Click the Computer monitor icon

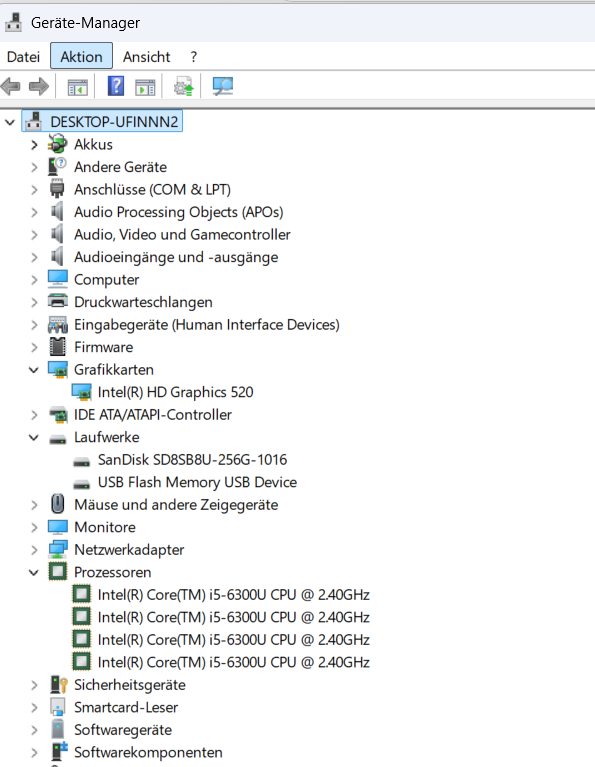58,279
